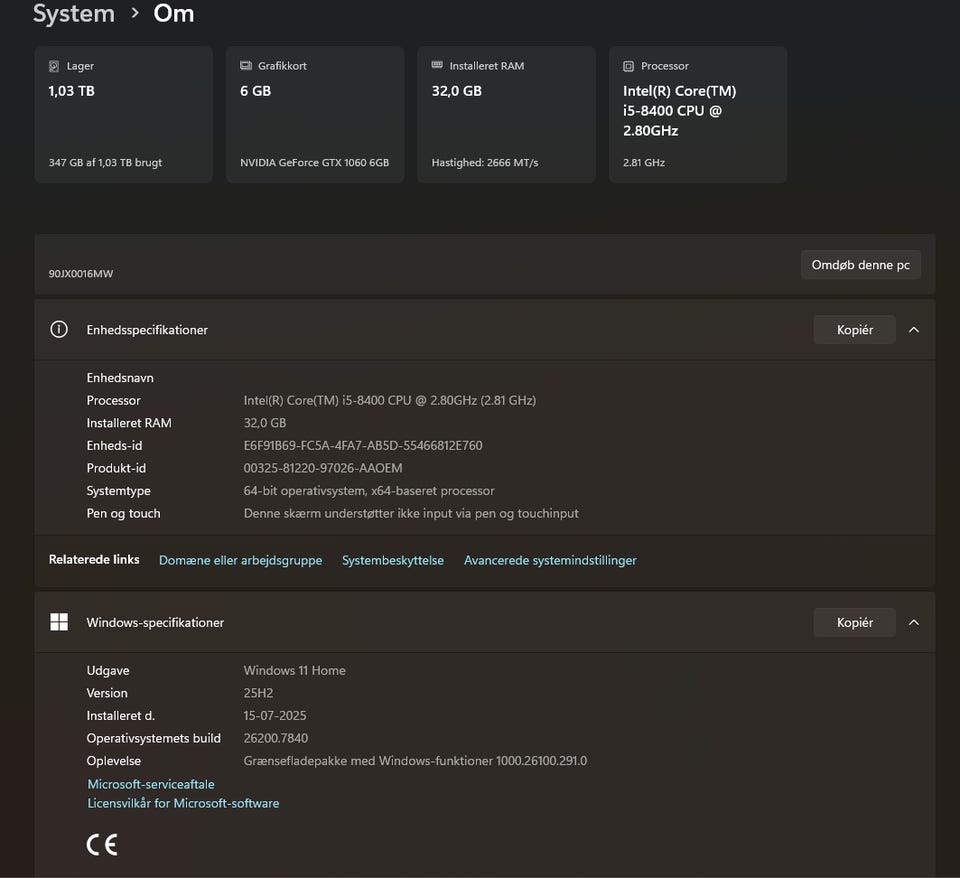
Task: Click the Grafikkort graphics card icon
Action: click(x=246, y=66)
